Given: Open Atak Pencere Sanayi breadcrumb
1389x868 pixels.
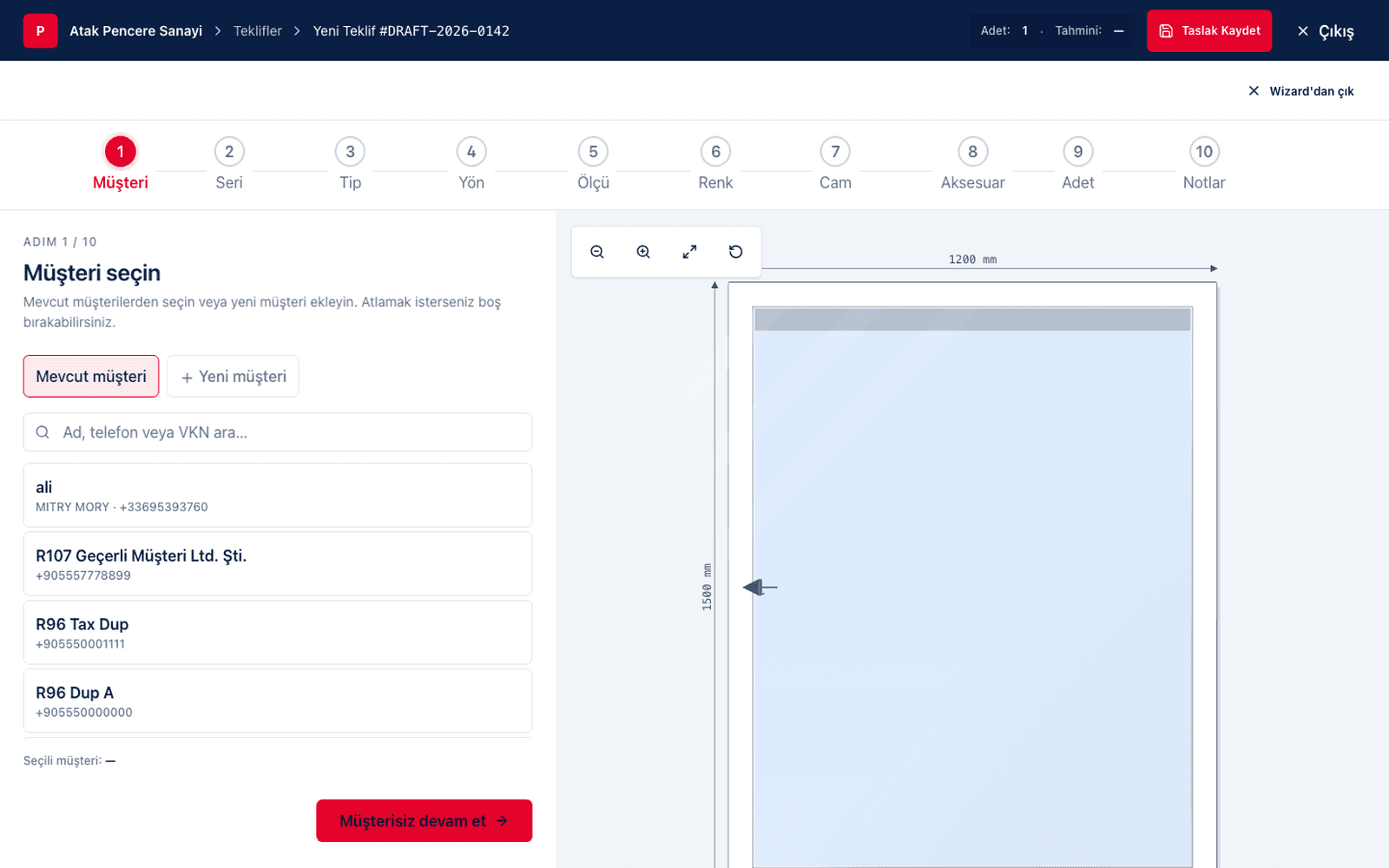Looking at the screenshot, I should pos(135,30).
